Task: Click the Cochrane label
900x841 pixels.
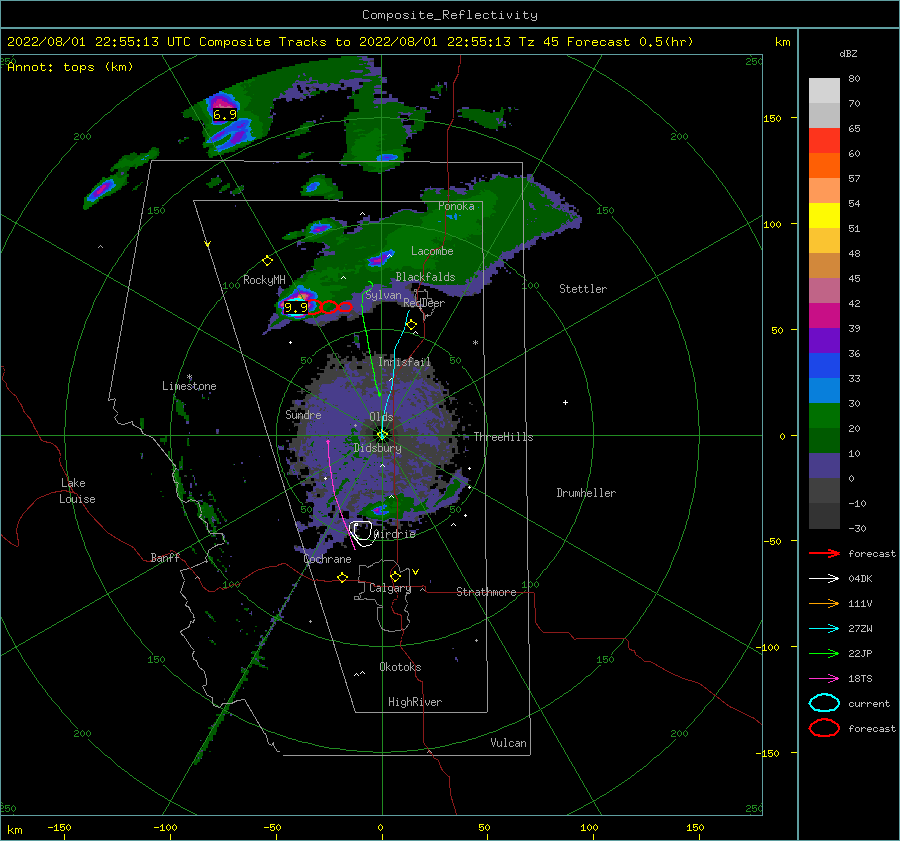Action: 327,559
